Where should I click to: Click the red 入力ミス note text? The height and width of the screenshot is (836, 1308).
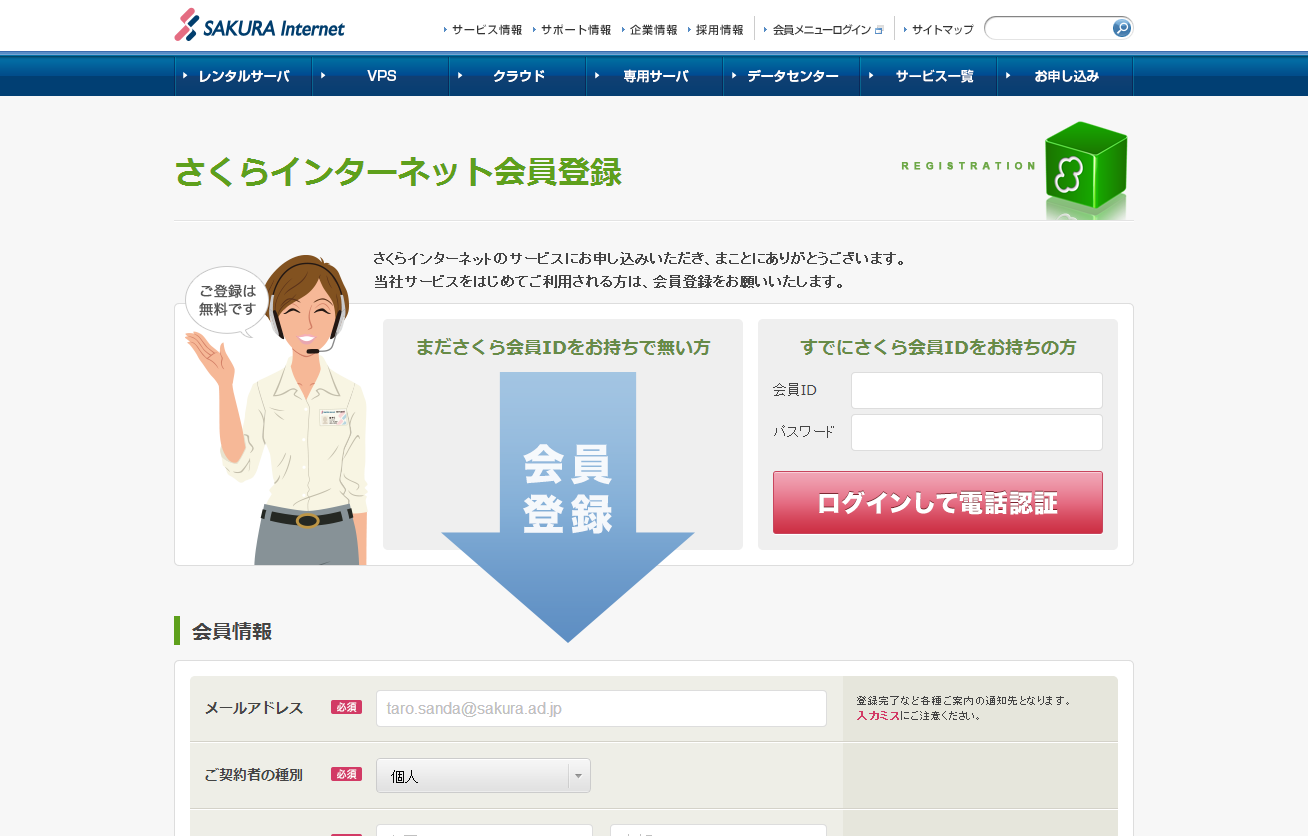point(878,716)
